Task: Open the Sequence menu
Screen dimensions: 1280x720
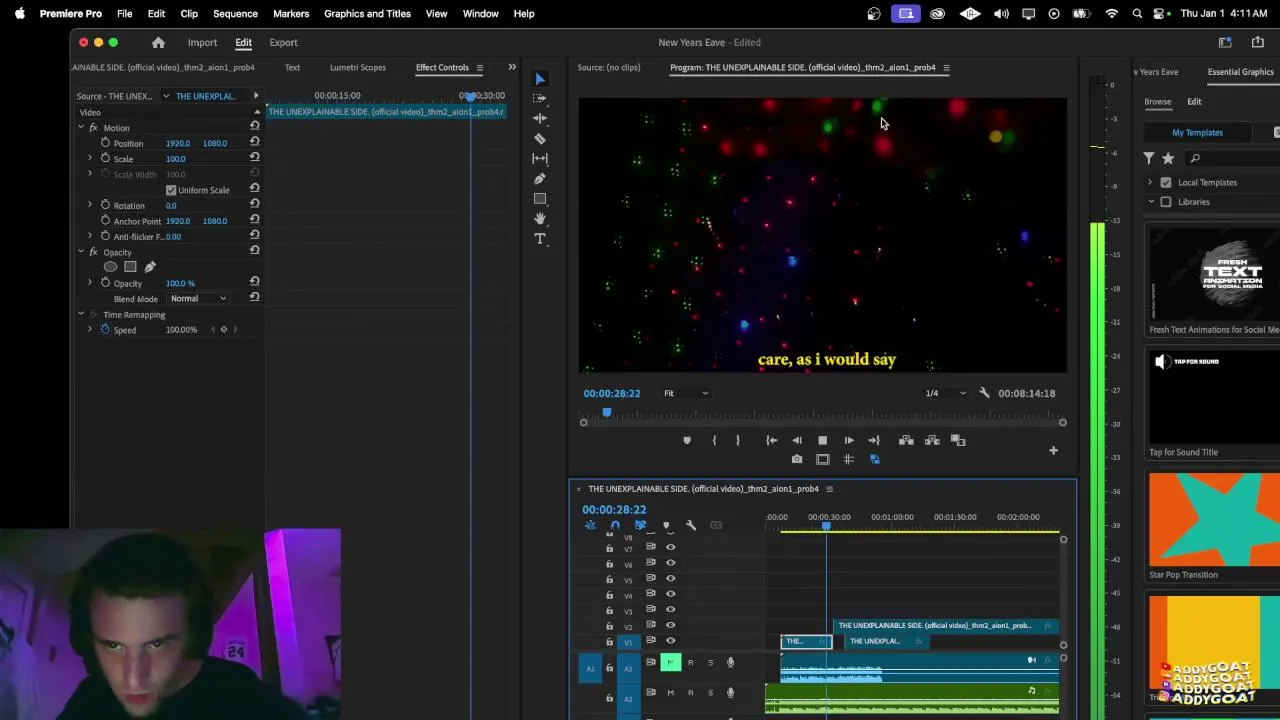Action: [235, 13]
